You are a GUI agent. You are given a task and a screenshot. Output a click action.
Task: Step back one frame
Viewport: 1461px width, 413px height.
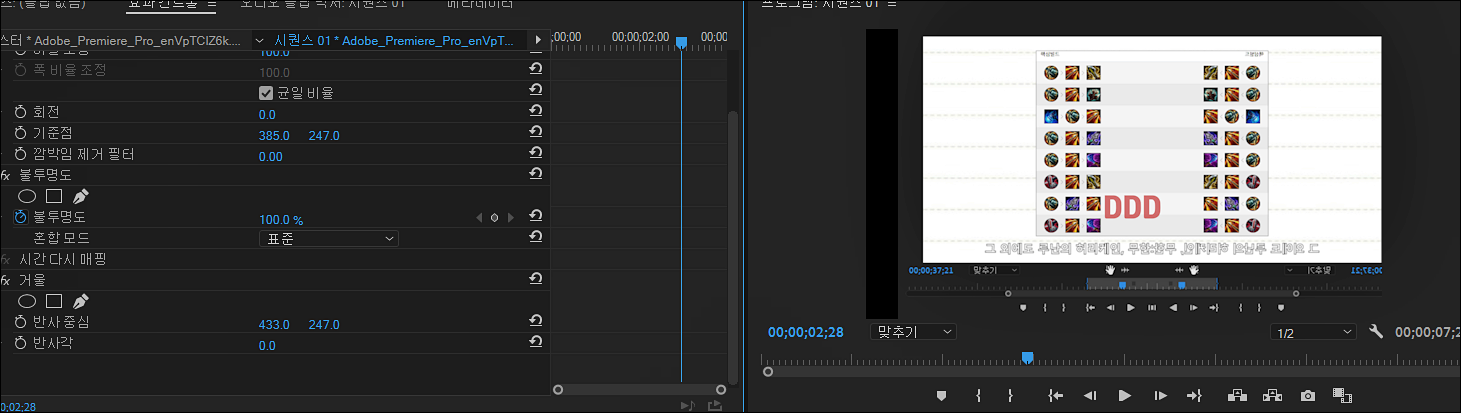point(1091,396)
